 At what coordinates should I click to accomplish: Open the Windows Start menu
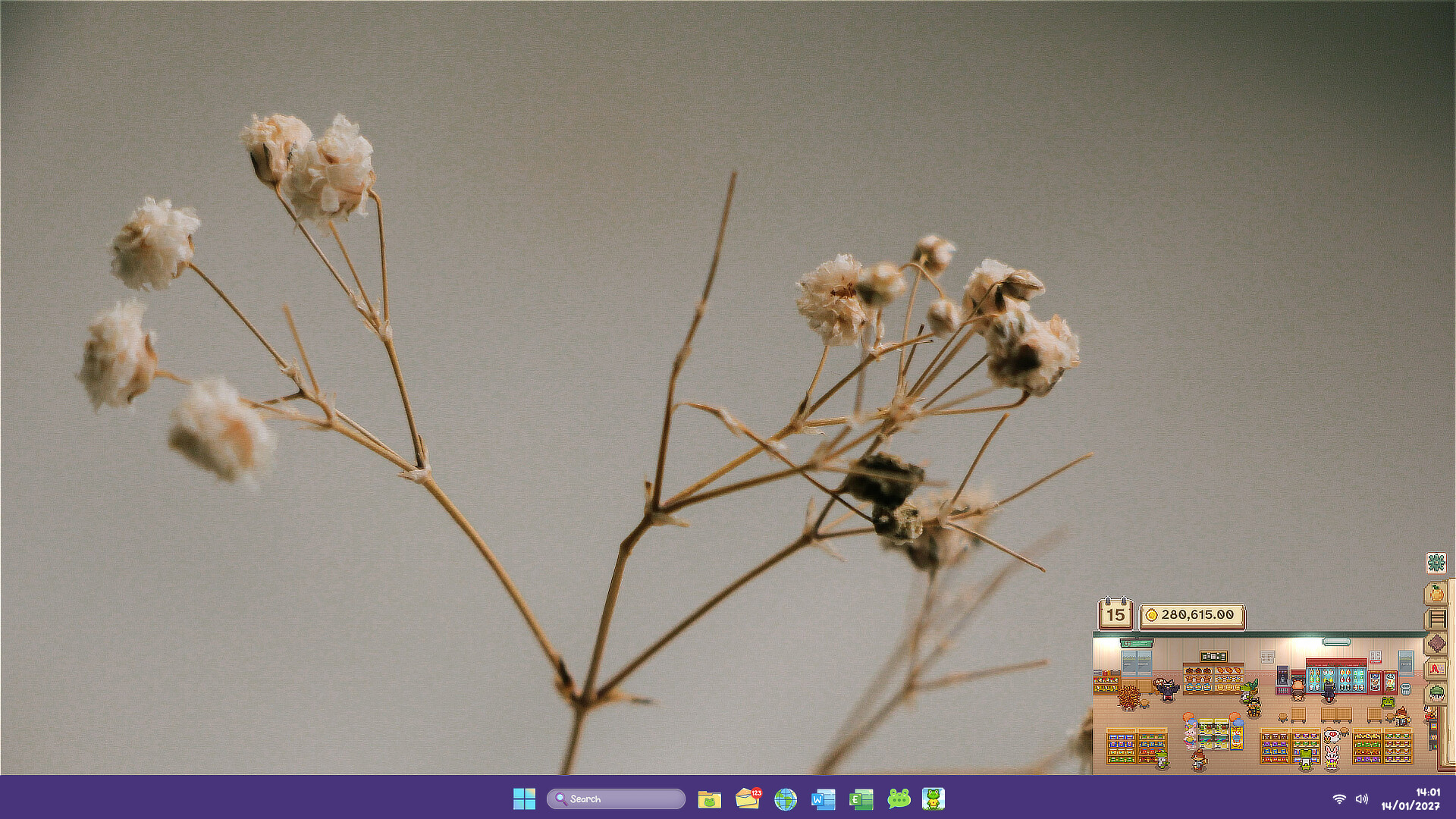tap(524, 799)
